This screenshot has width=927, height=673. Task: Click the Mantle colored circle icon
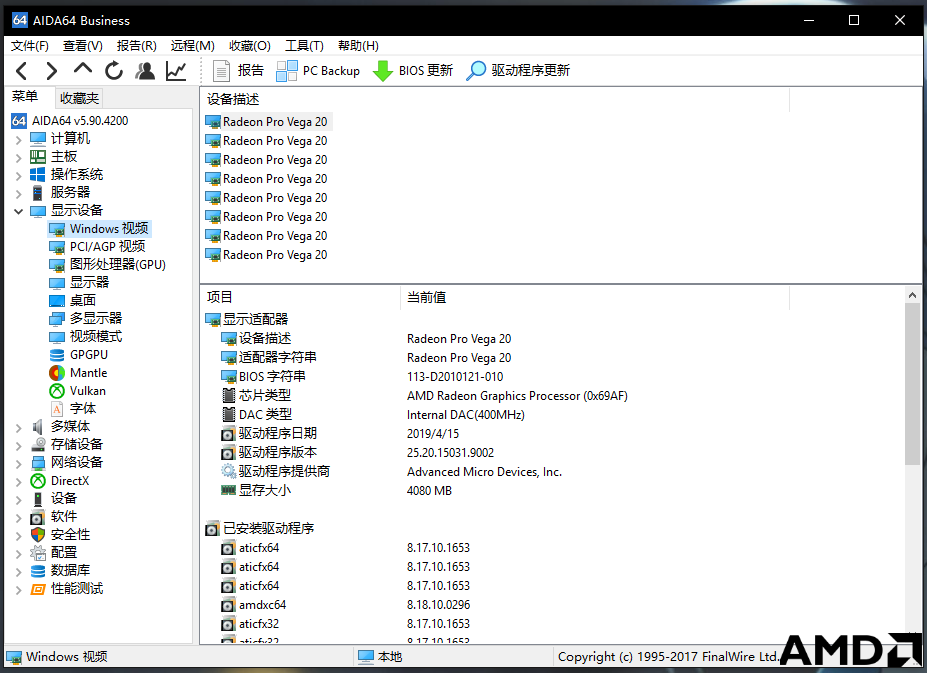(x=57, y=373)
